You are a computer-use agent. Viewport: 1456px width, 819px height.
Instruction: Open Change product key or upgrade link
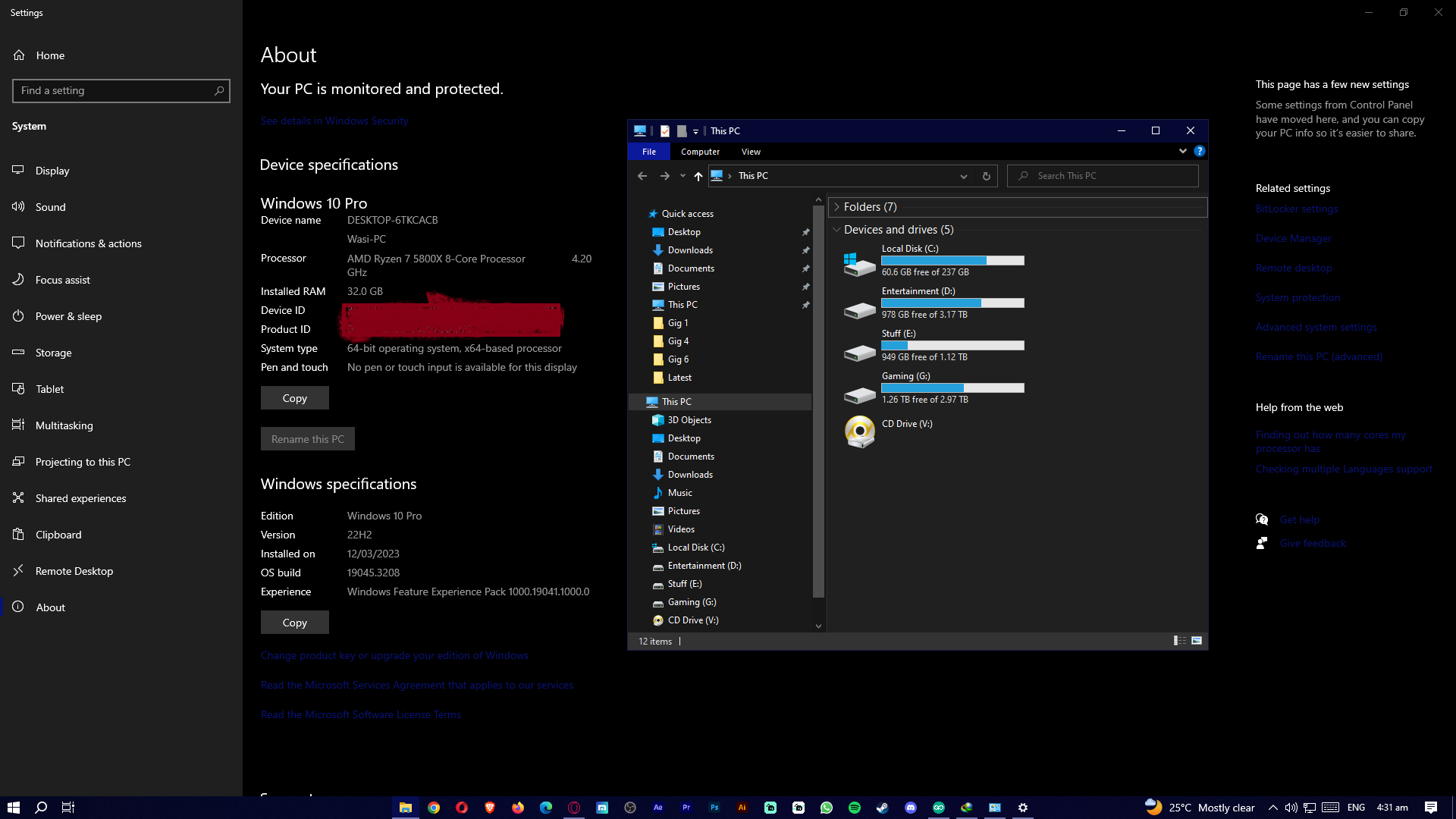tap(394, 656)
